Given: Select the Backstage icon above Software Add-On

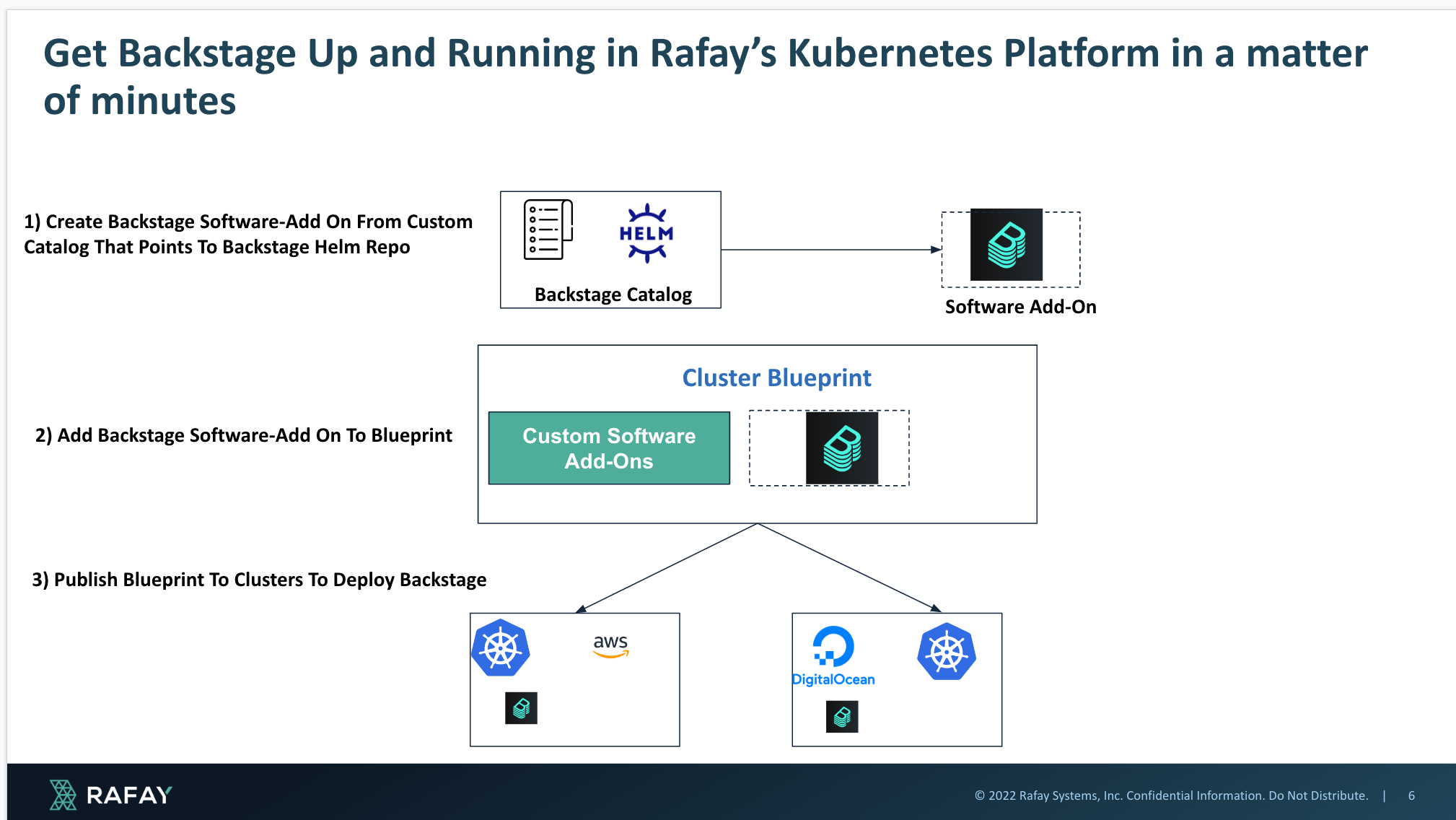Looking at the screenshot, I should point(1006,245).
